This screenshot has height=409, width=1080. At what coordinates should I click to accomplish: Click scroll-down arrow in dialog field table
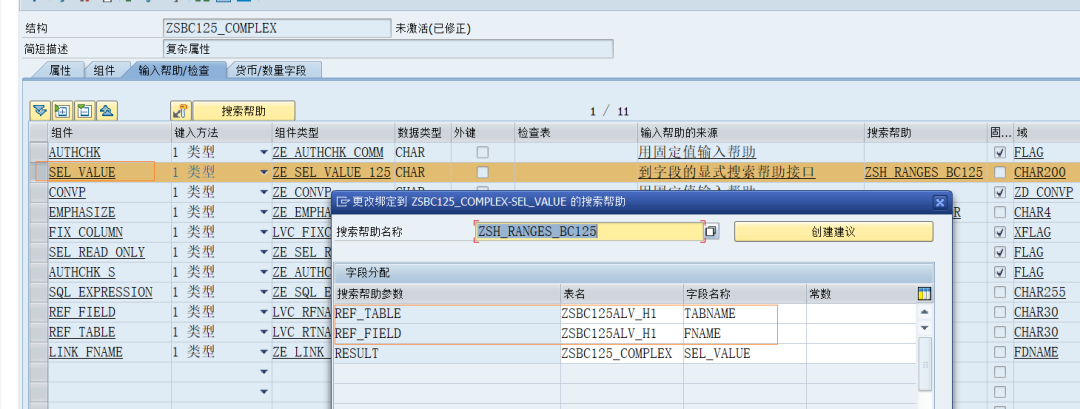click(x=925, y=328)
